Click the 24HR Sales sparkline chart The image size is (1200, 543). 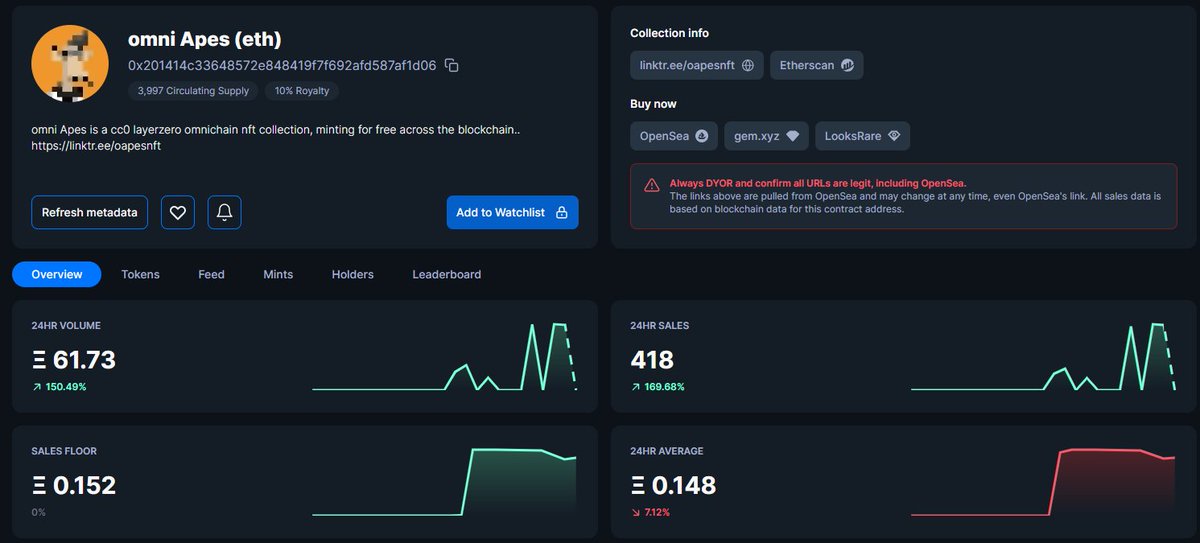(x=1043, y=357)
